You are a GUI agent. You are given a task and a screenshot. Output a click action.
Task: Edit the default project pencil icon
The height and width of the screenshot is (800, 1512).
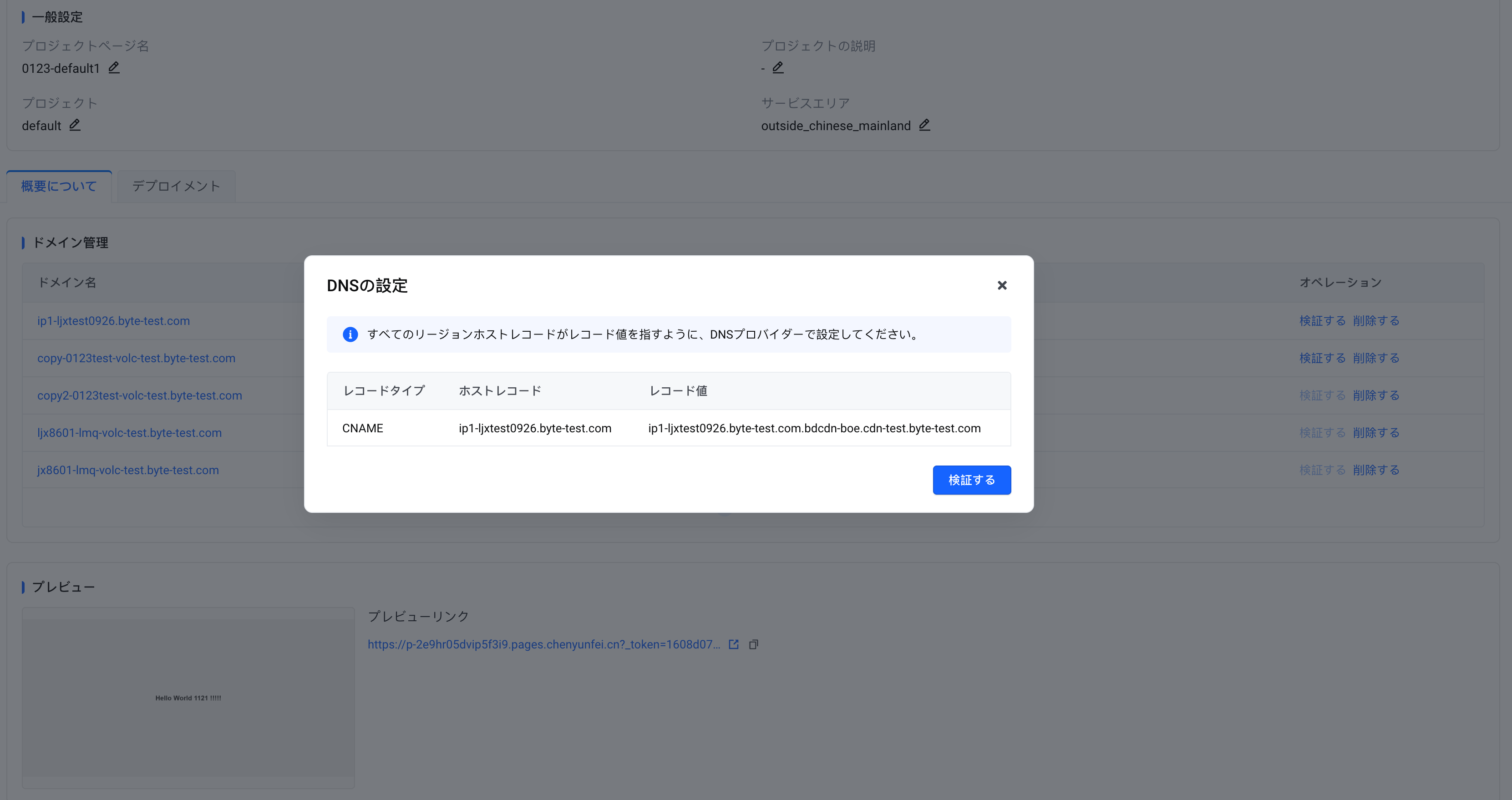[x=75, y=125]
